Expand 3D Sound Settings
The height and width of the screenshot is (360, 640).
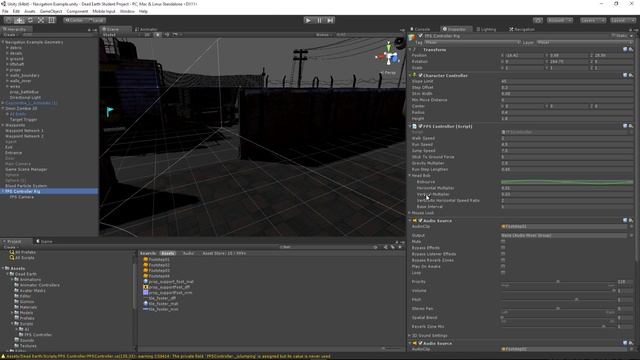[410, 336]
